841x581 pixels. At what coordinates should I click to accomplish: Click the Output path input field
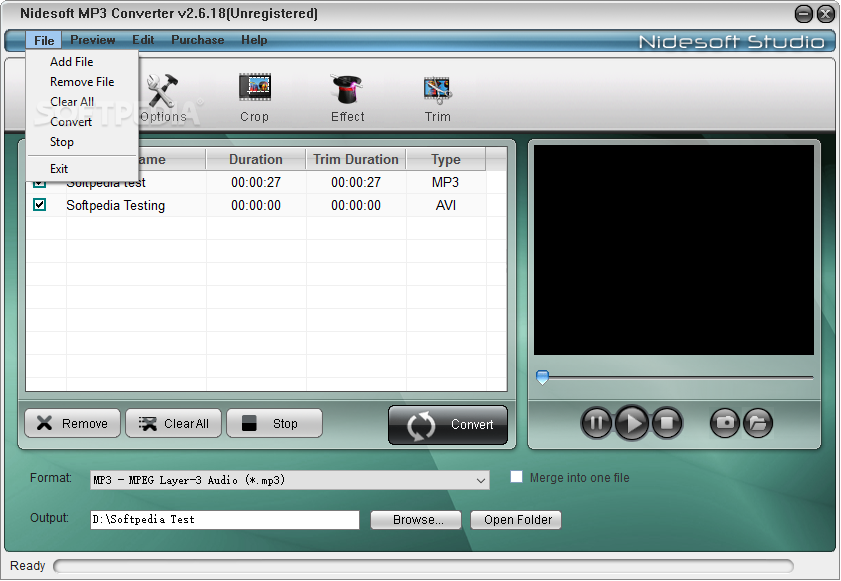(225, 519)
